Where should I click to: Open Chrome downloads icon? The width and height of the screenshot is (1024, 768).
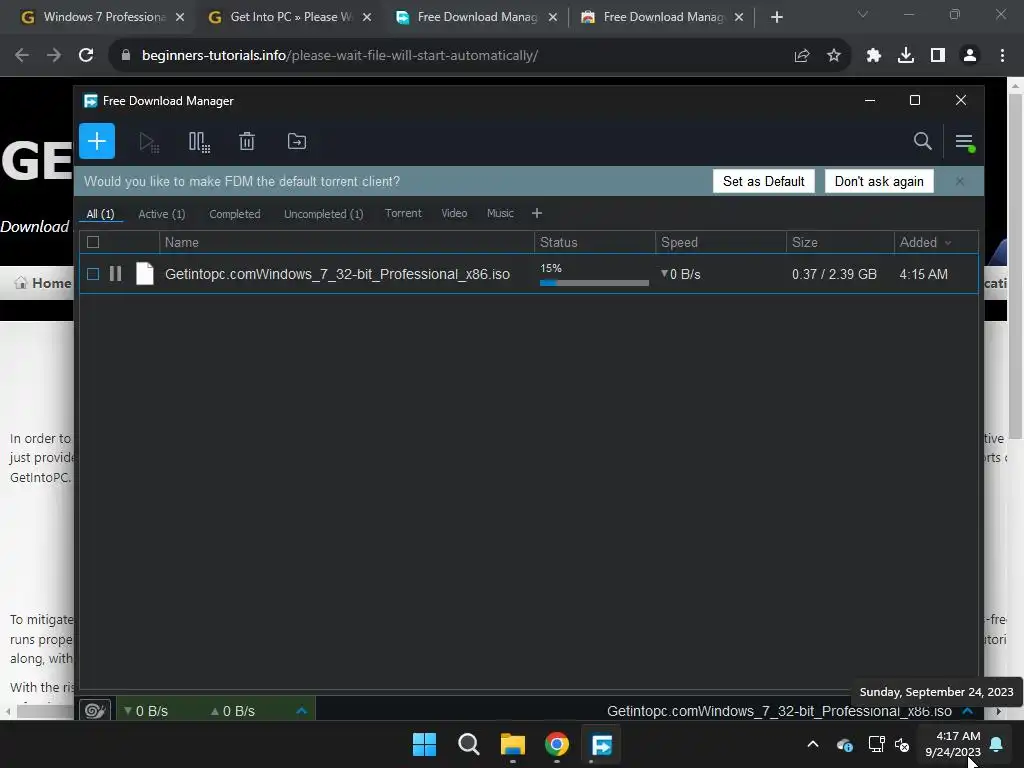click(x=906, y=56)
